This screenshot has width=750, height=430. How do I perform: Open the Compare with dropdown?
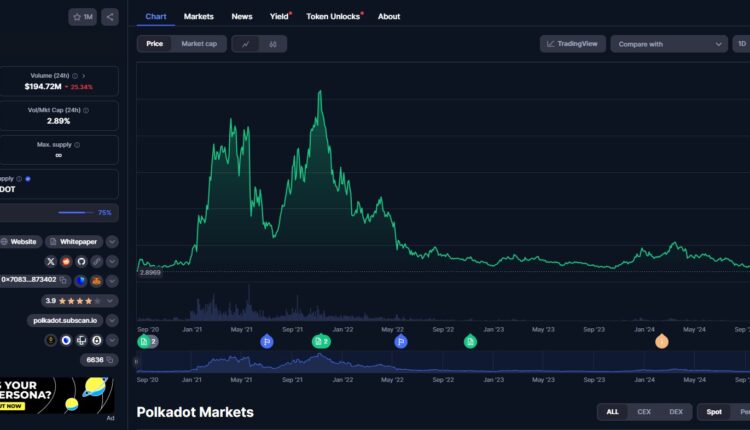tap(671, 44)
